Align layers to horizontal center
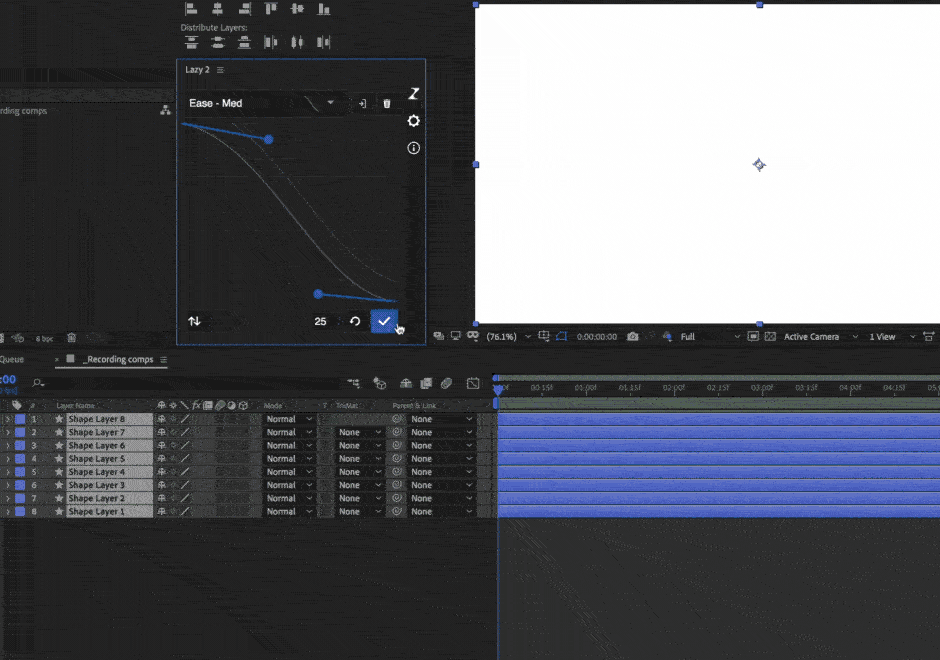Screen dimensions: 940x660 218,8
